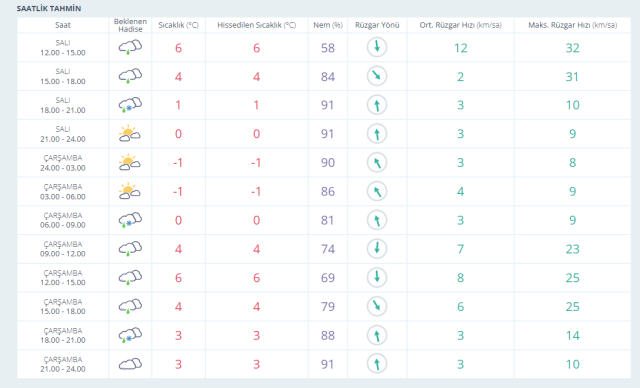Click humidity value 84
The image size is (640, 388).
point(328,77)
